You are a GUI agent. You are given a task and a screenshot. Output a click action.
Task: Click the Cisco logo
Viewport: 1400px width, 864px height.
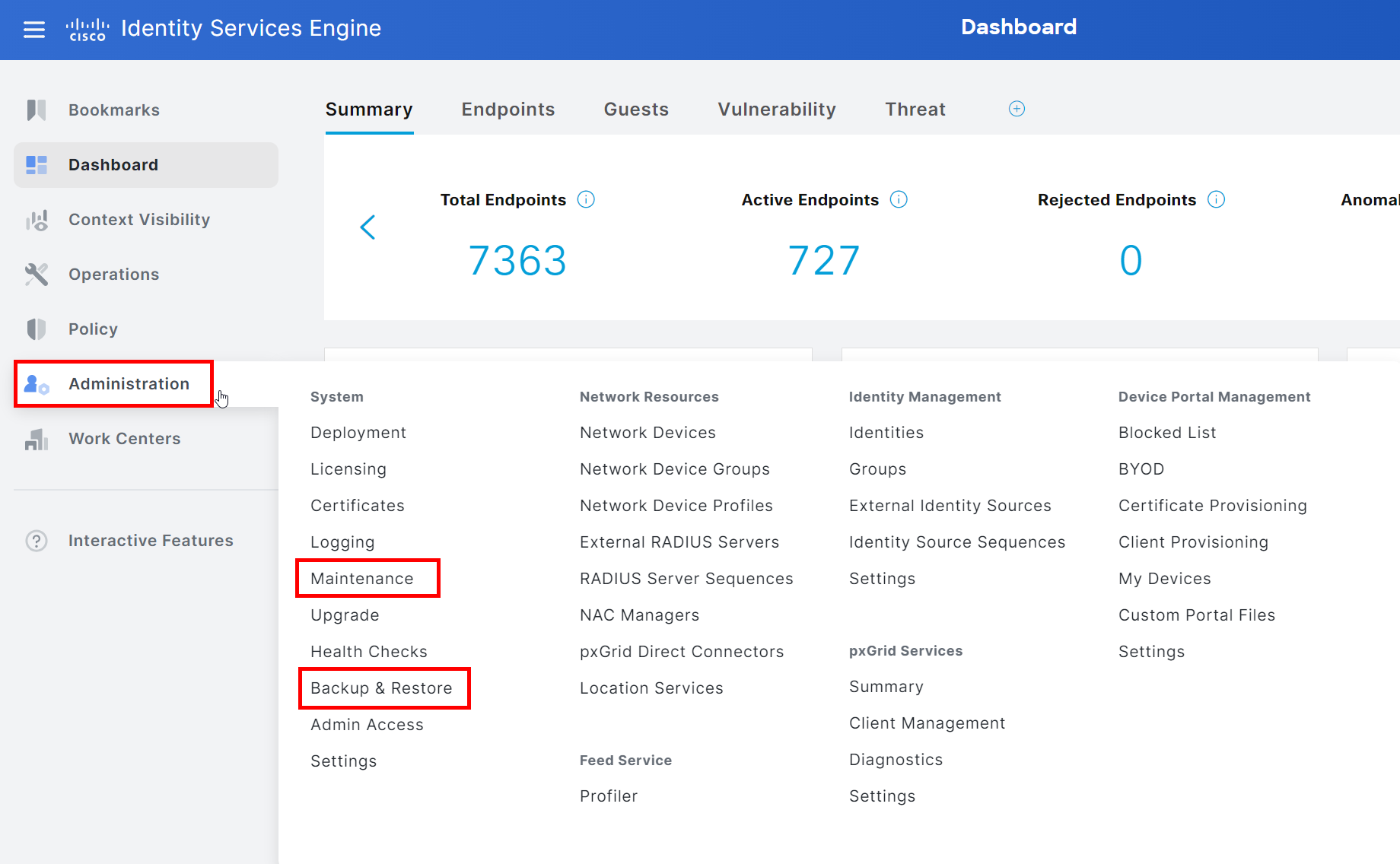pyautogui.click(x=87, y=29)
